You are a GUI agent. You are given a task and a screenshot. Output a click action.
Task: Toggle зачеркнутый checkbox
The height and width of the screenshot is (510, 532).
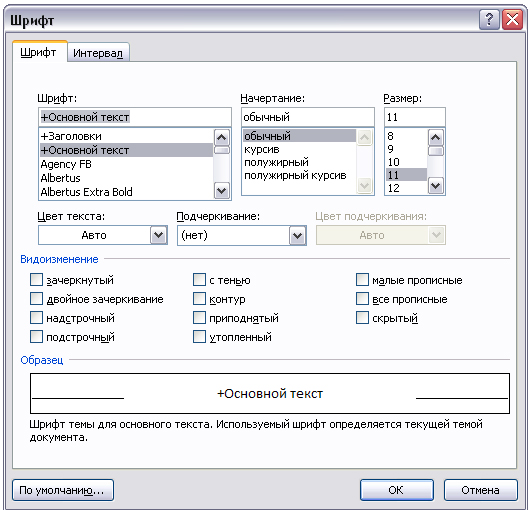coord(36,280)
